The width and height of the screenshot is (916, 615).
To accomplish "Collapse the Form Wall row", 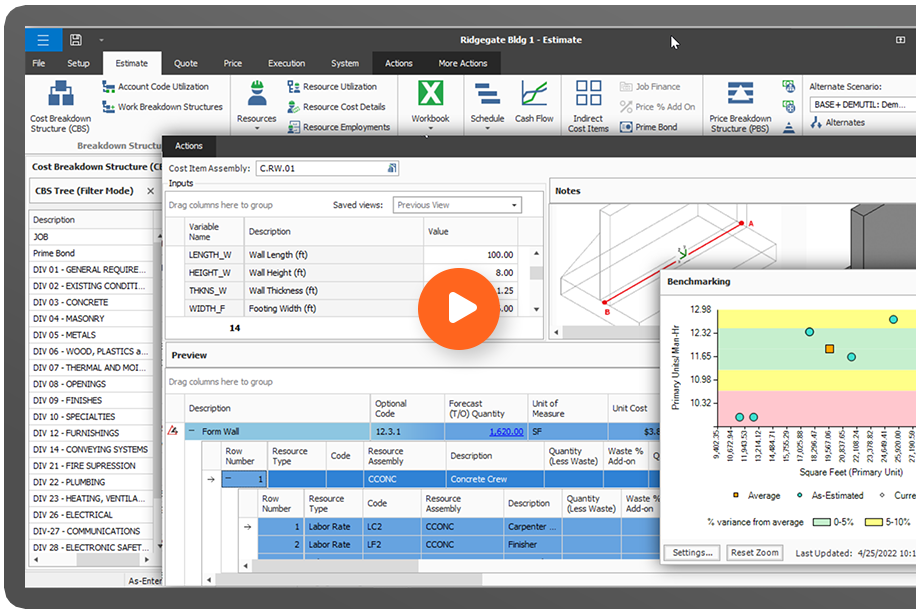I will coord(191,431).
